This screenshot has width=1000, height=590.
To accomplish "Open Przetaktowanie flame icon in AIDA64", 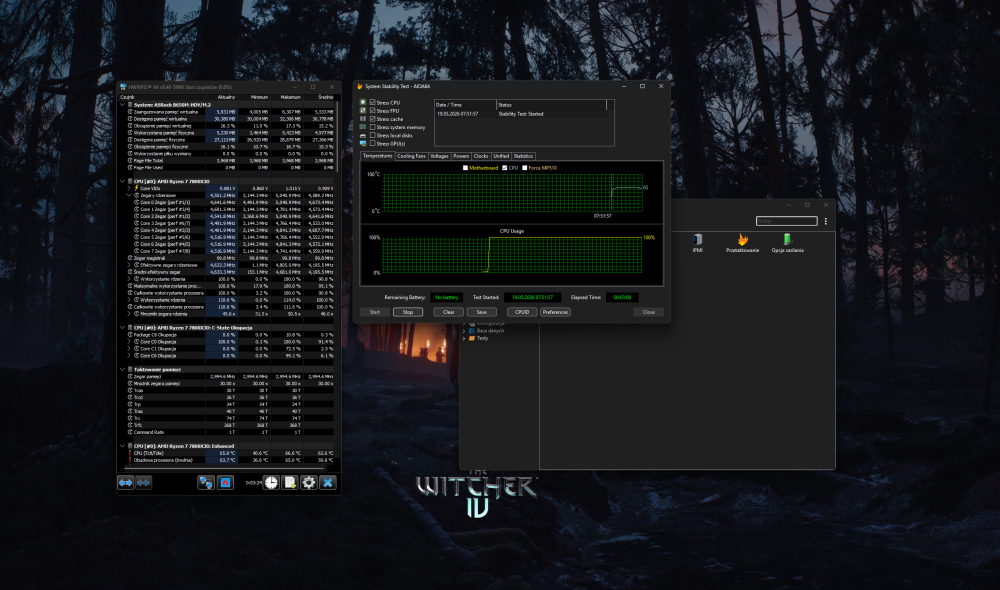I will 742,243.
